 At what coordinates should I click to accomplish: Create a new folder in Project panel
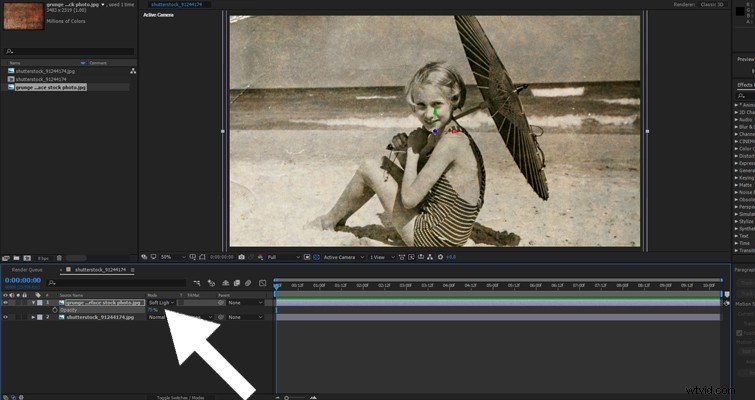(x=16, y=258)
